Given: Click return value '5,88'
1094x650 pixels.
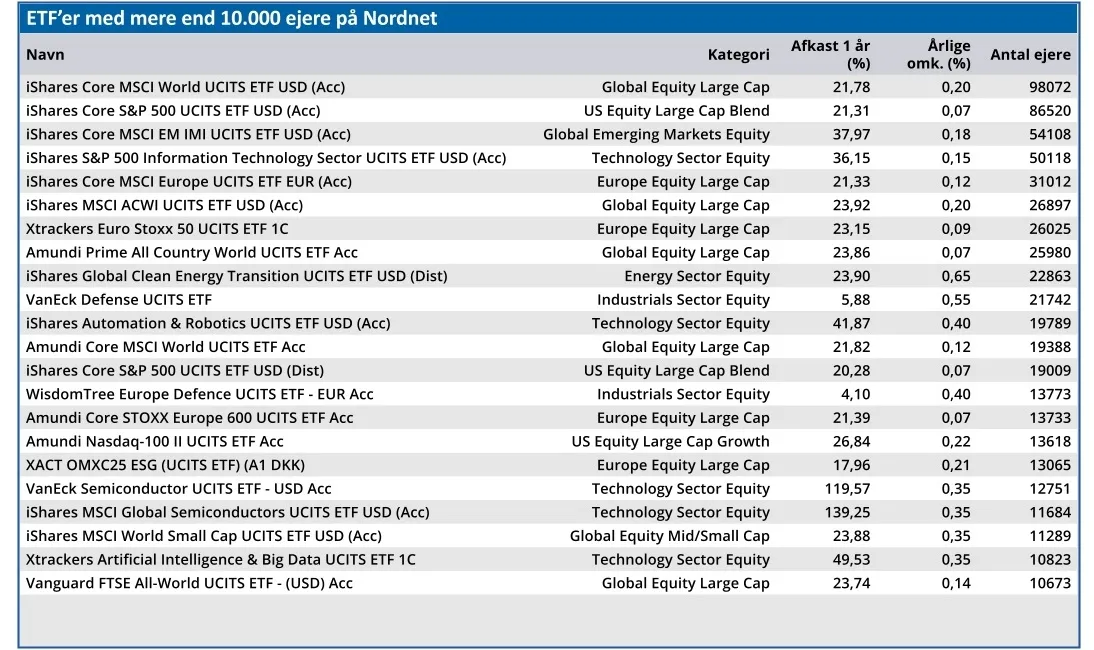Looking at the screenshot, I should tap(855, 300).
